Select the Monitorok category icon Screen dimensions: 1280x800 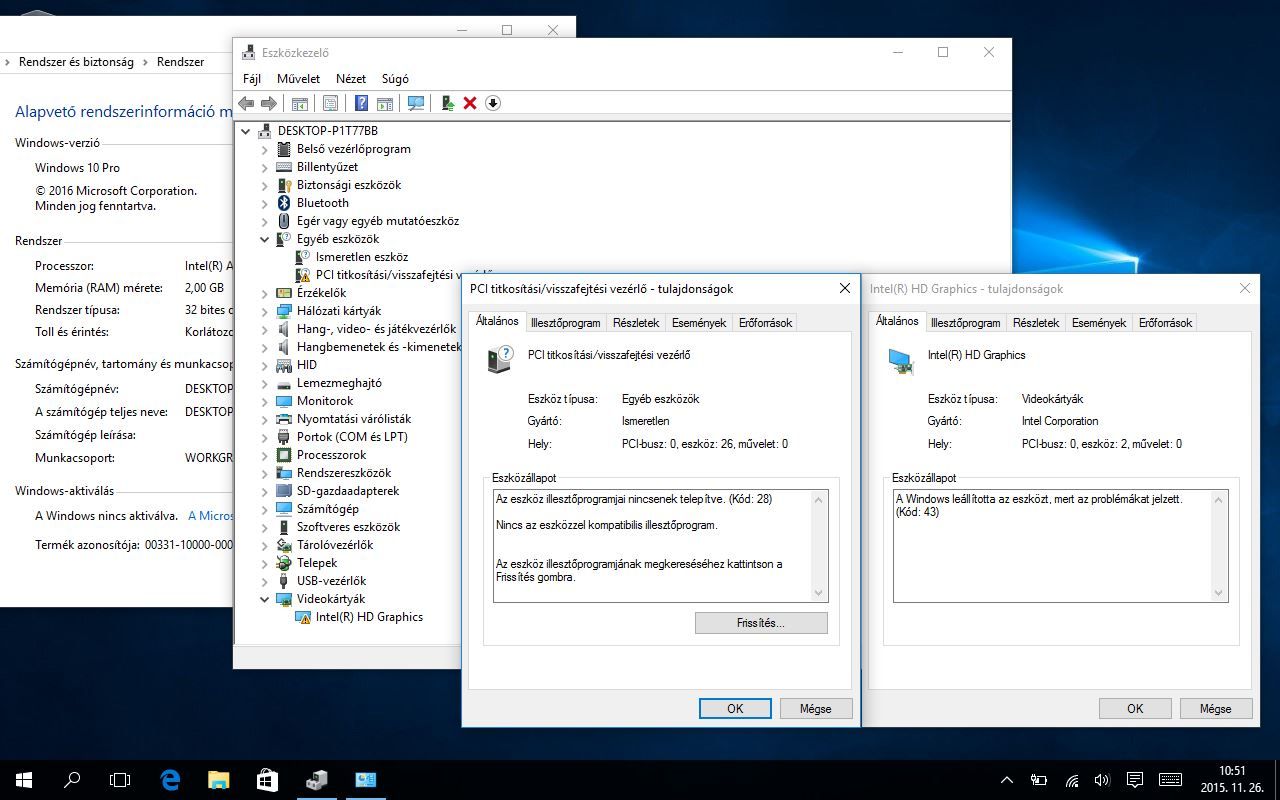pyautogui.click(x=284, y=401)
